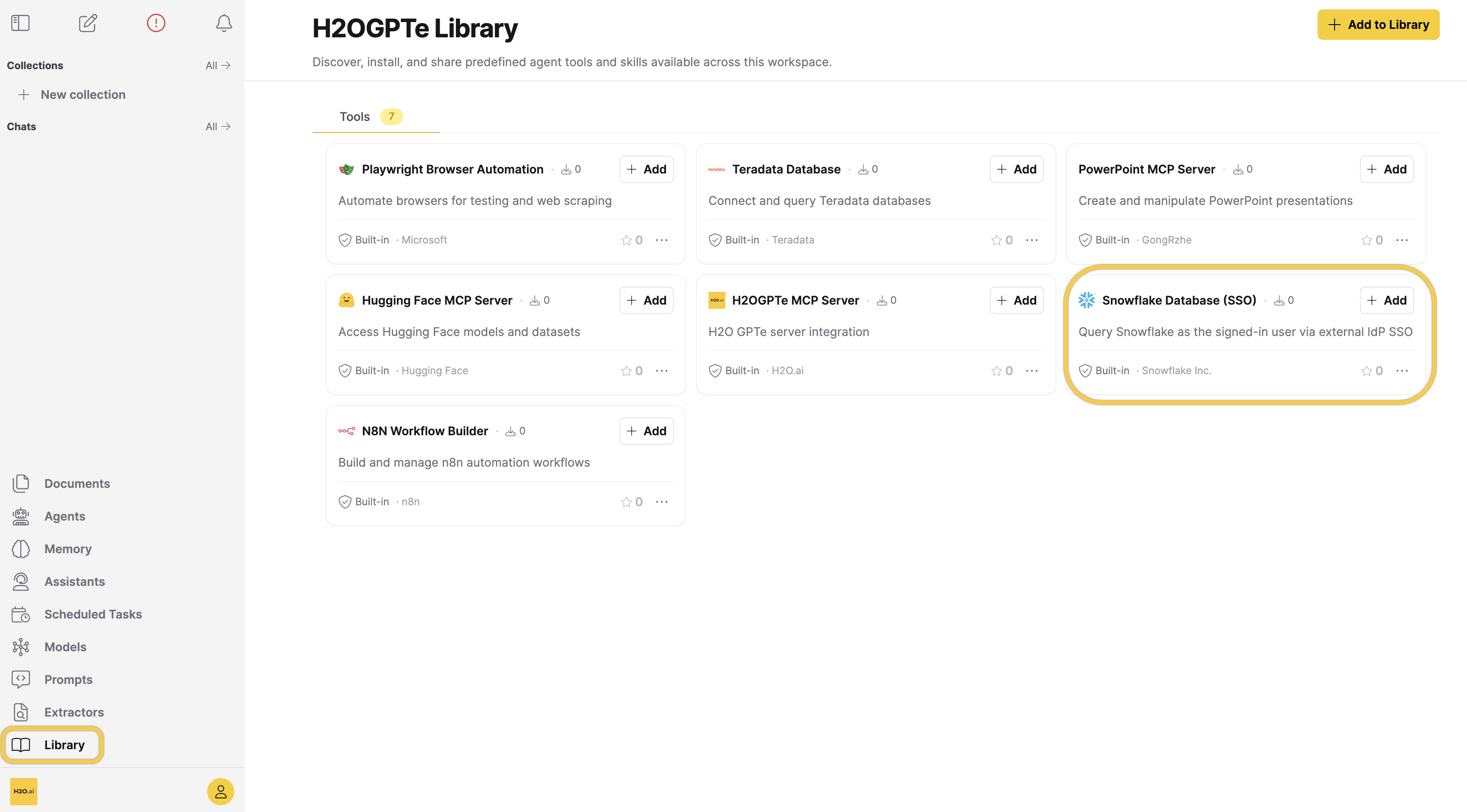Add Teradata Database tool
The height and width of the screenshot is (812, 1467).
point(1017,169)
